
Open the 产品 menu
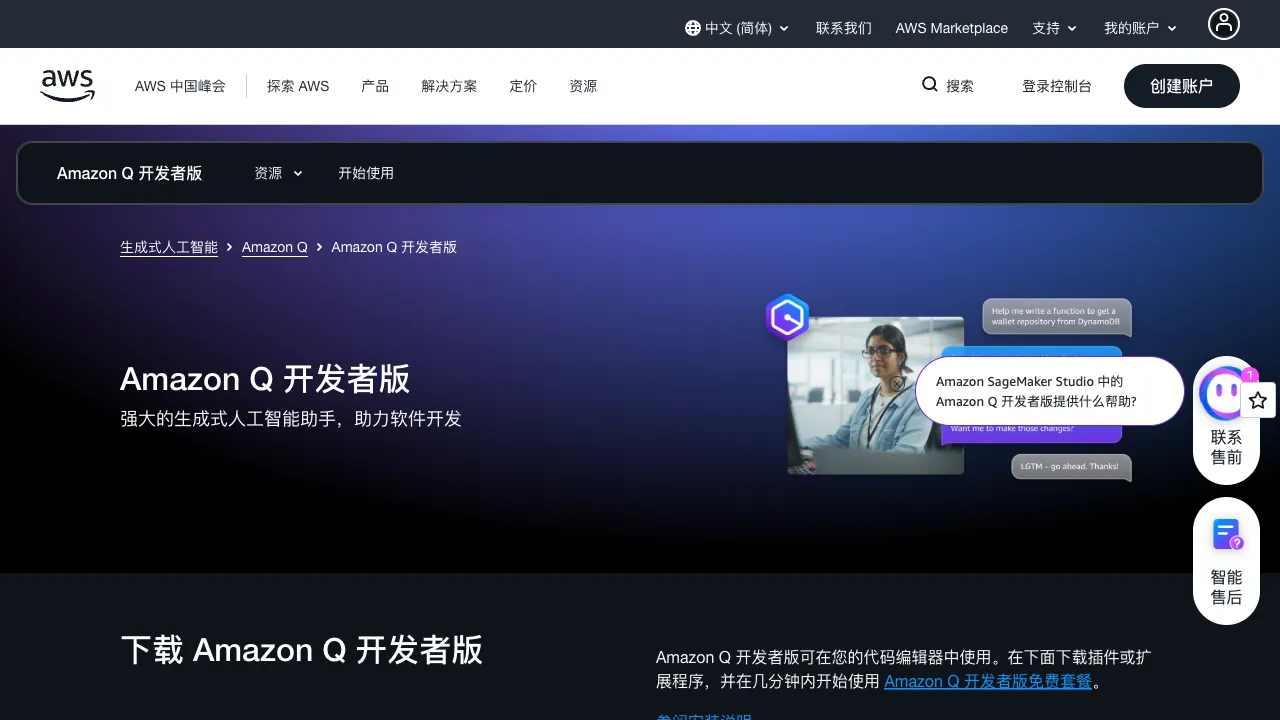tap(375, 86)
